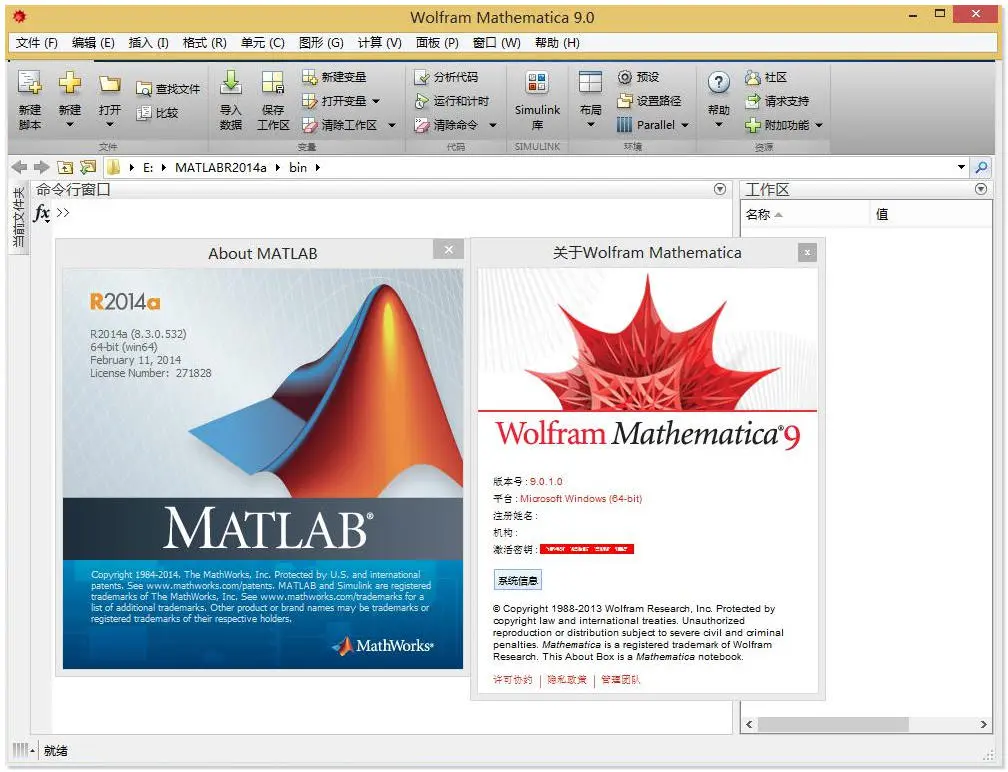Go back with the left arrow in address bar
The image size is (1008, 772).
19,168
